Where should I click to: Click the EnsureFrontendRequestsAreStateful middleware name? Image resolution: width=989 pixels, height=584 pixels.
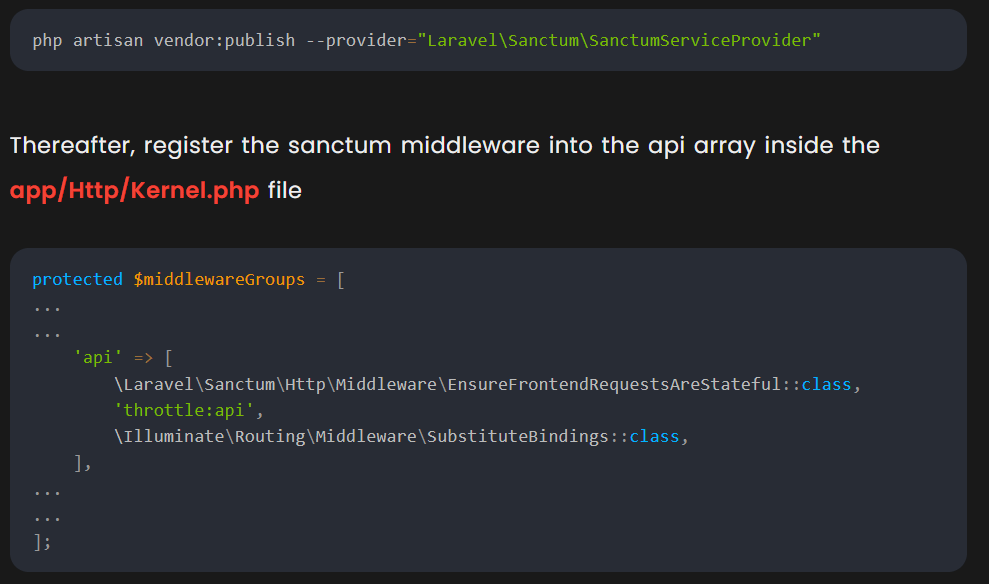point(615,384)
